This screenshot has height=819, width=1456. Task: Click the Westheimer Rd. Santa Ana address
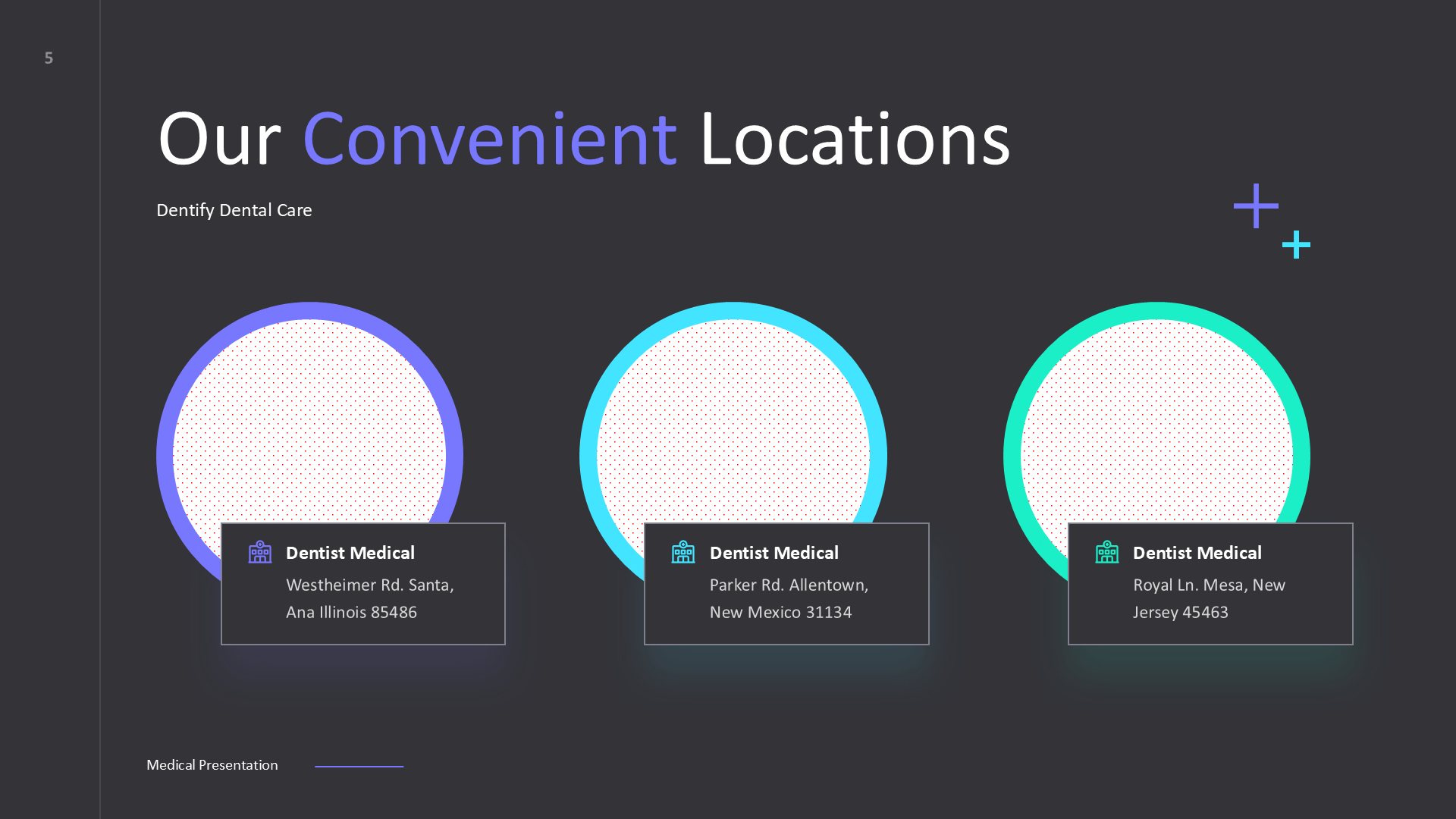pos(369,598)
